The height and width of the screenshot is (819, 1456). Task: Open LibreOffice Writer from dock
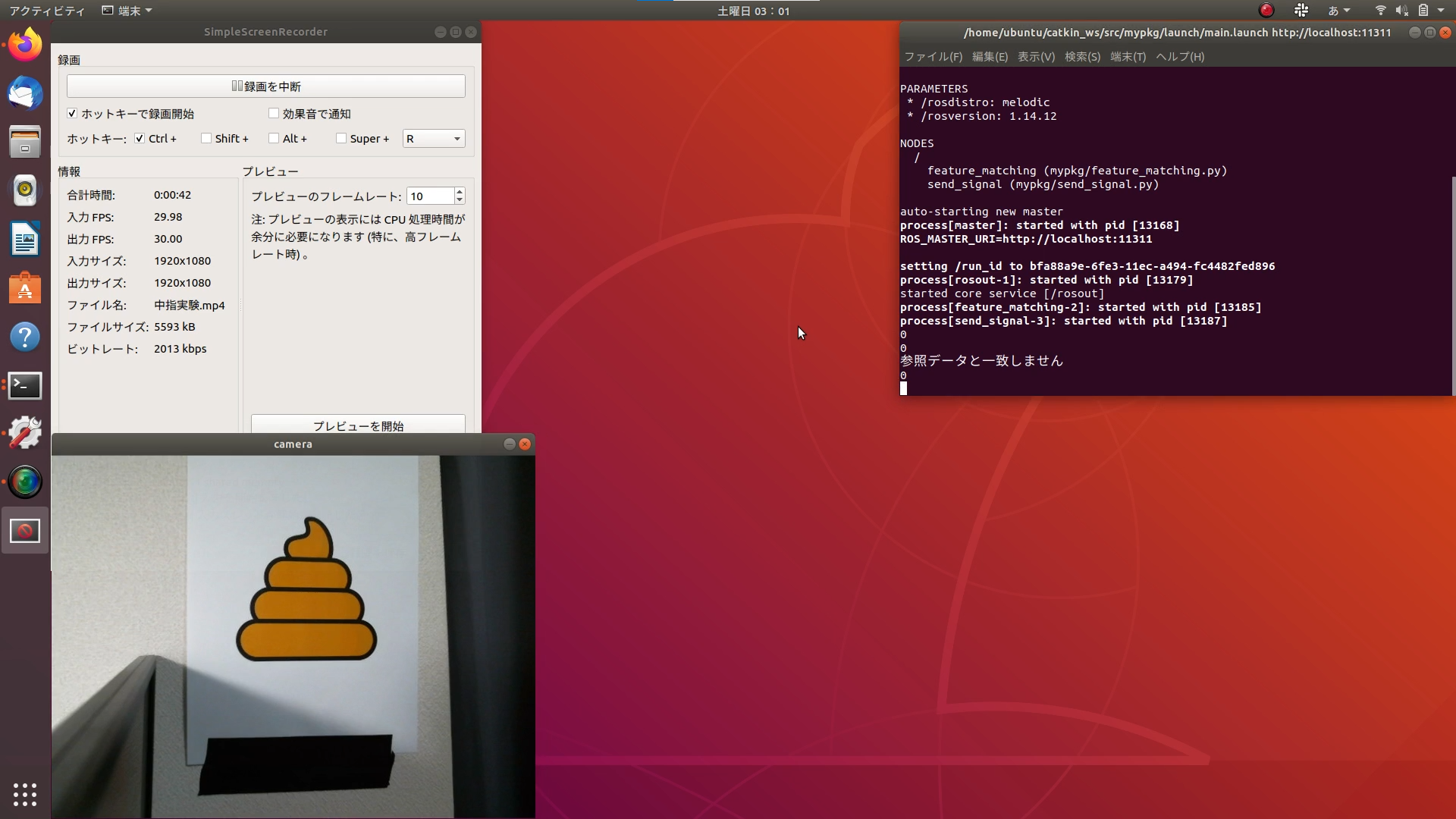[25, 240]
